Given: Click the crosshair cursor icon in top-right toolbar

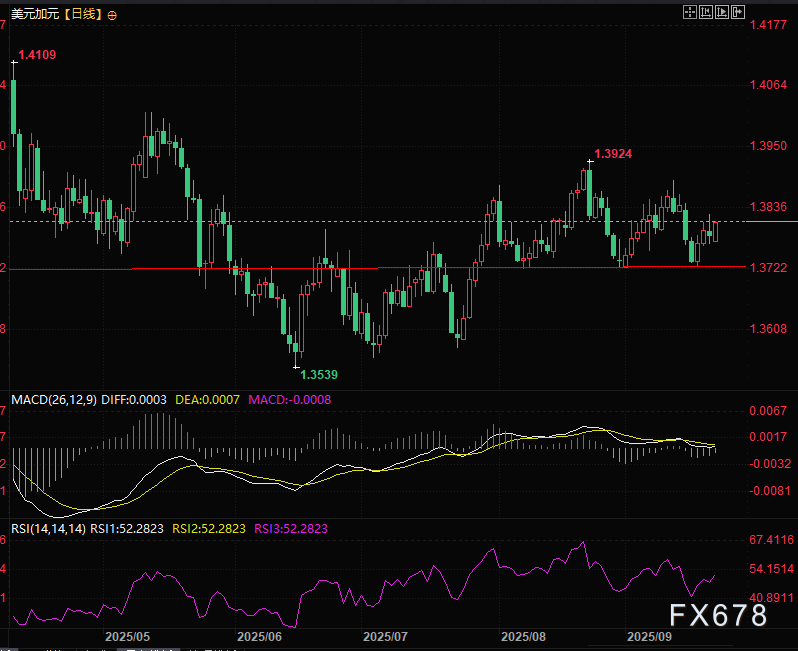Looking at the screenshot, I should click(689, 13).
